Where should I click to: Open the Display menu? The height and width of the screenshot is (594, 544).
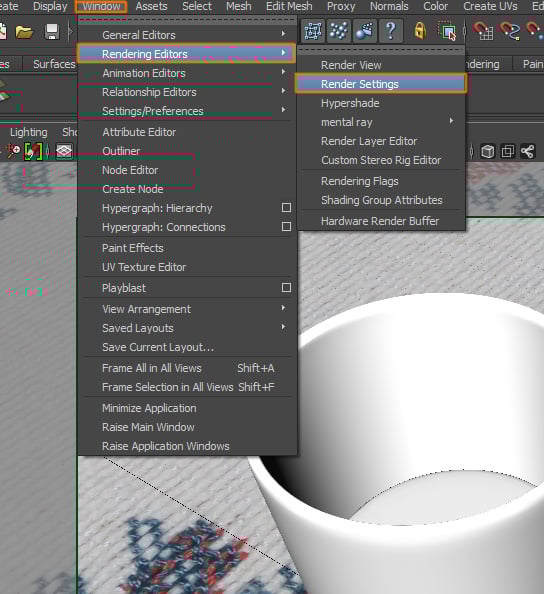click(50, 6)
